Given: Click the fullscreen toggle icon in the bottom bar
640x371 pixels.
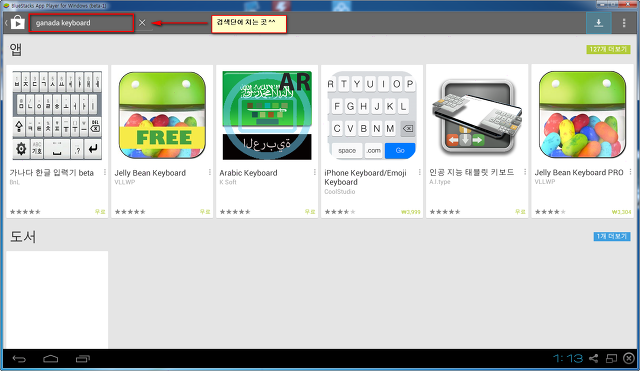Looking at the screenshot, I should pos(611,358).
